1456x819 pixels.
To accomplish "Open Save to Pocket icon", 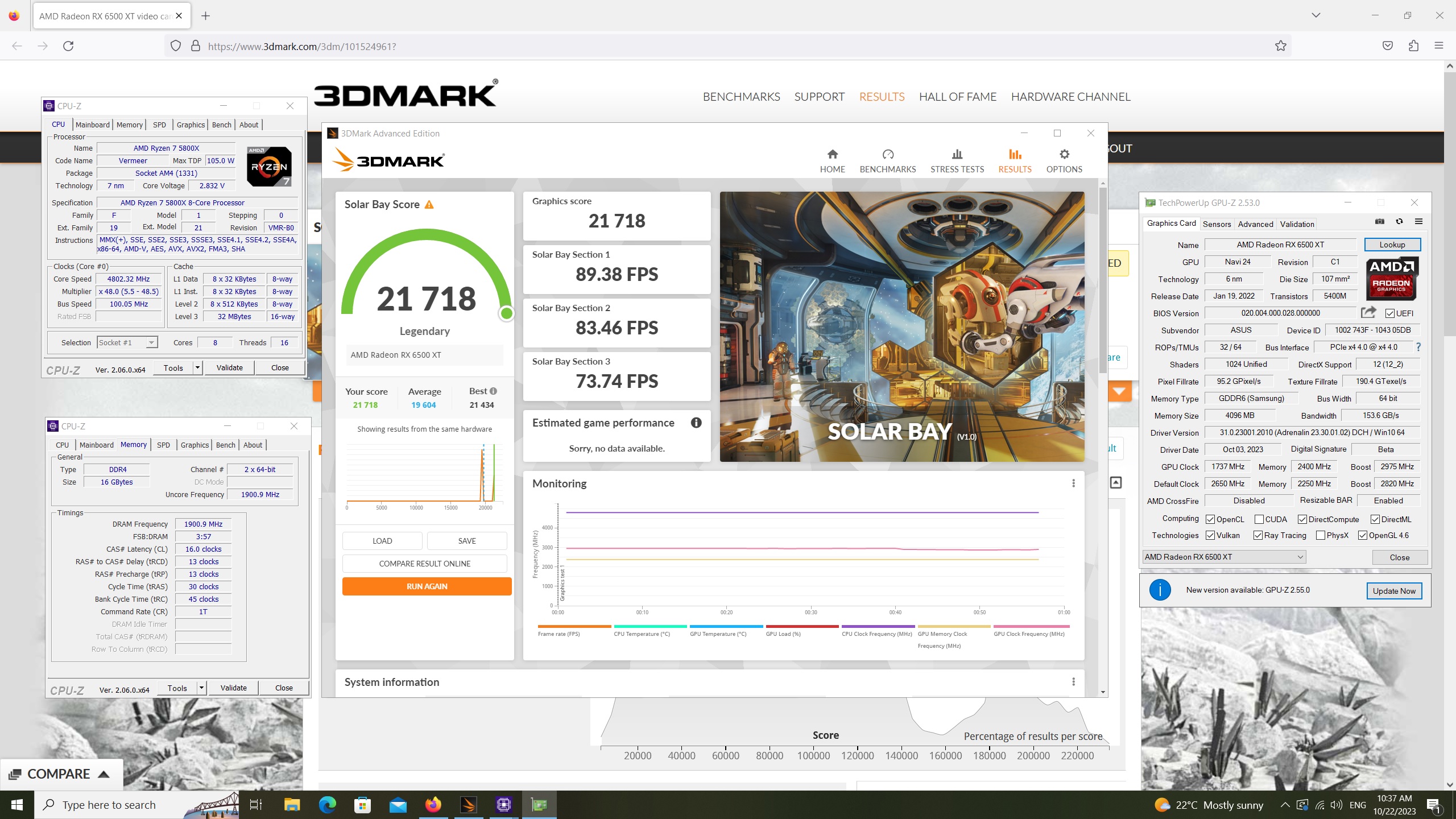I will 1388,46.
